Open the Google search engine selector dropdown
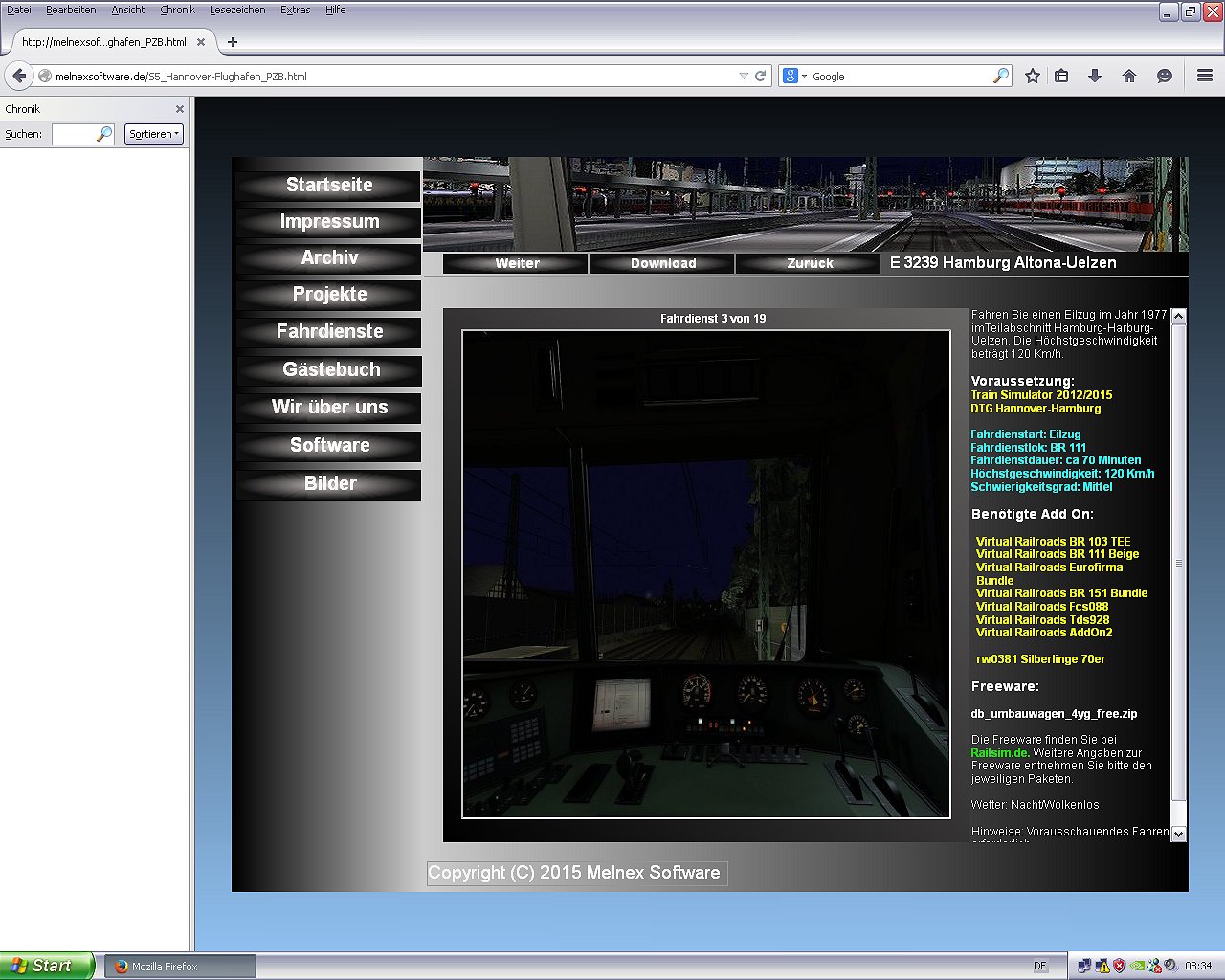 [x=794, y=76]
